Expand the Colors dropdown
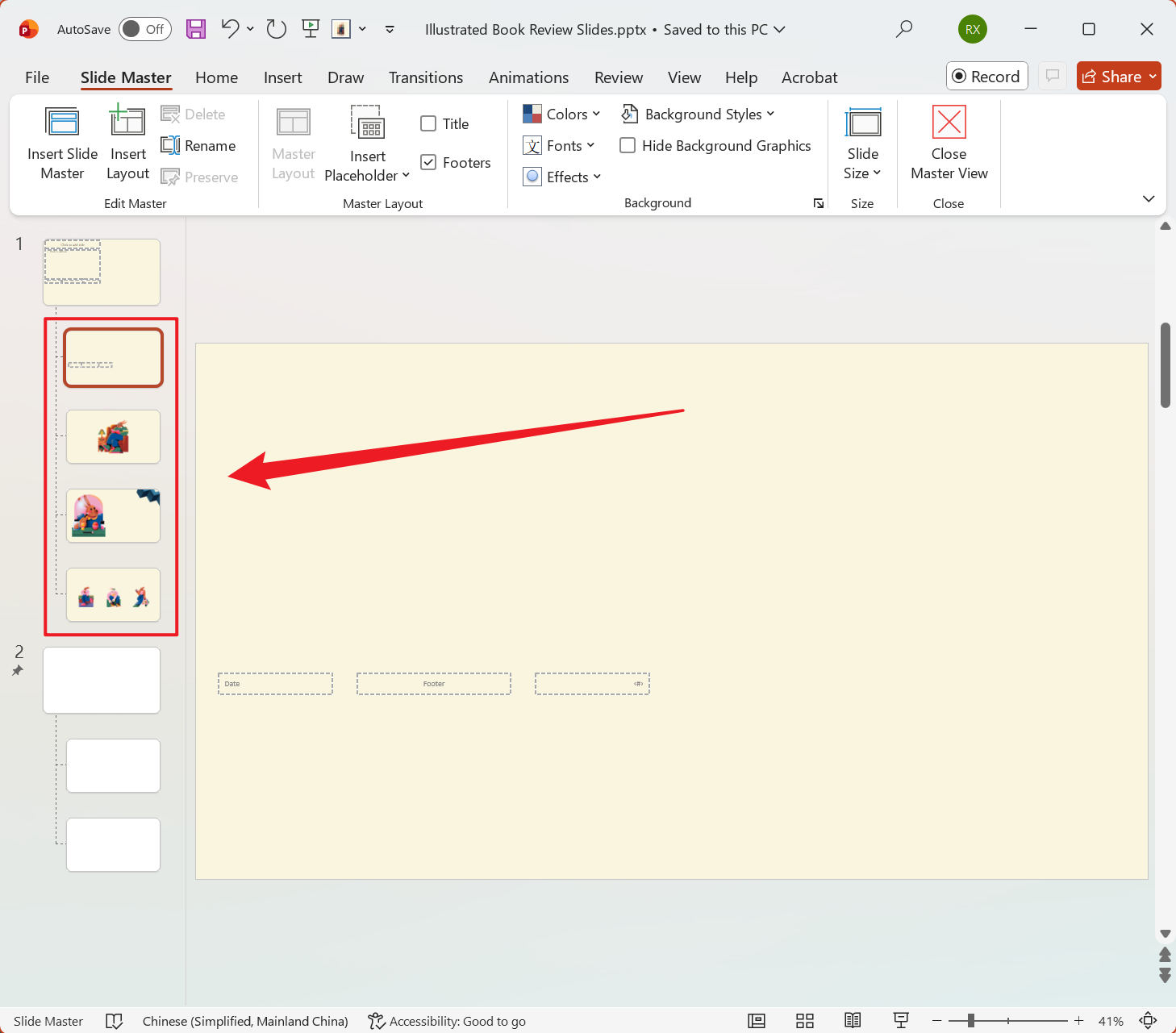1176x1033 pixels. point(561,114)
